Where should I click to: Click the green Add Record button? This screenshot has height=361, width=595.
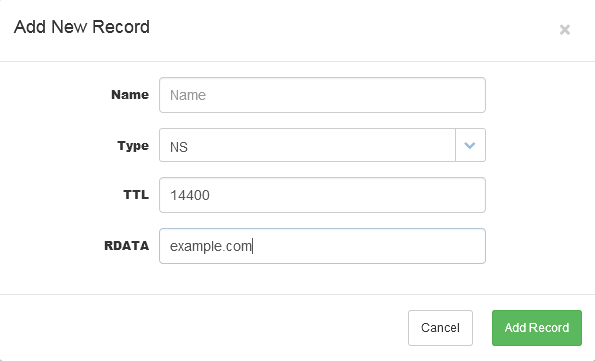click(x=537, y=328)
